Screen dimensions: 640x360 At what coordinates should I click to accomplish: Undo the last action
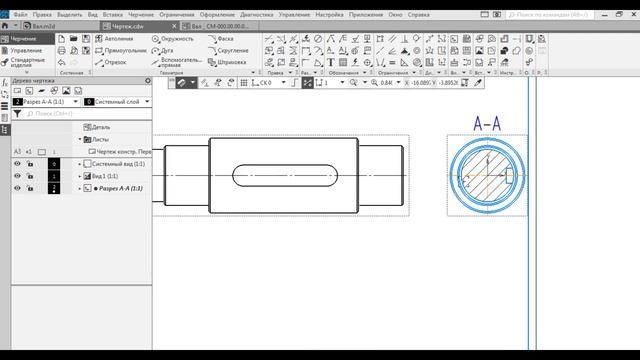(61, 62)
